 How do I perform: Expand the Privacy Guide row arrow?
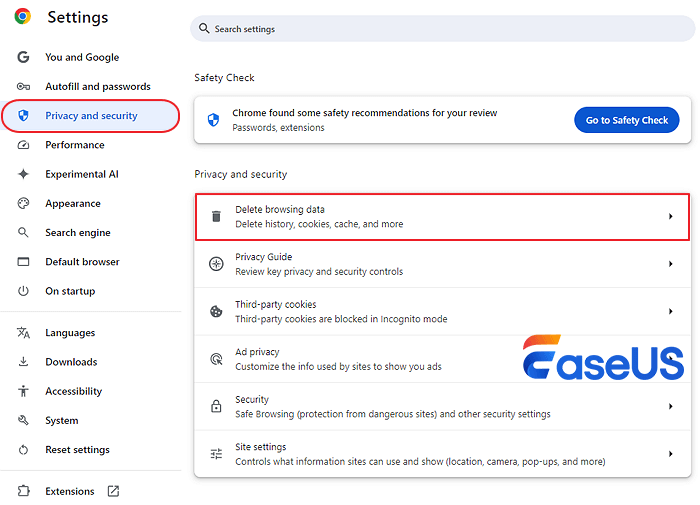coord(670,264)
